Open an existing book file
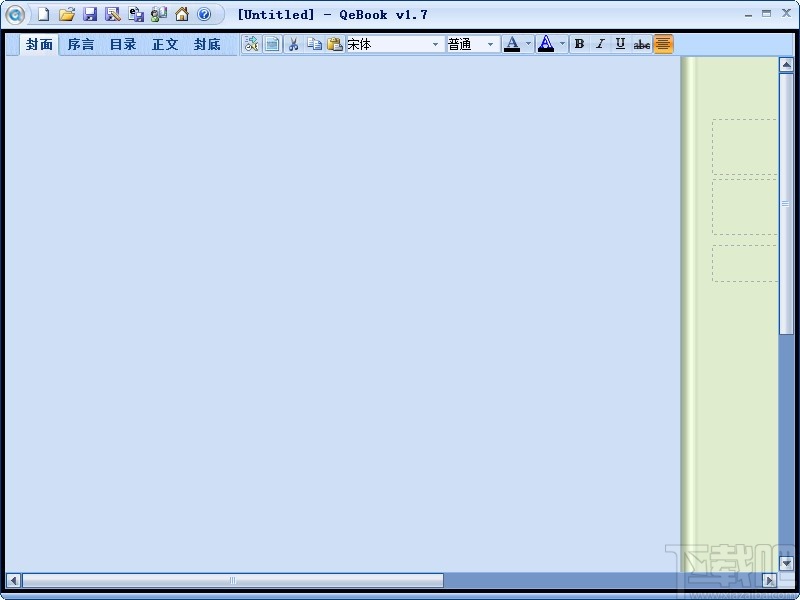Viewport: 800px width, 600px height. [x=68, y=14]
